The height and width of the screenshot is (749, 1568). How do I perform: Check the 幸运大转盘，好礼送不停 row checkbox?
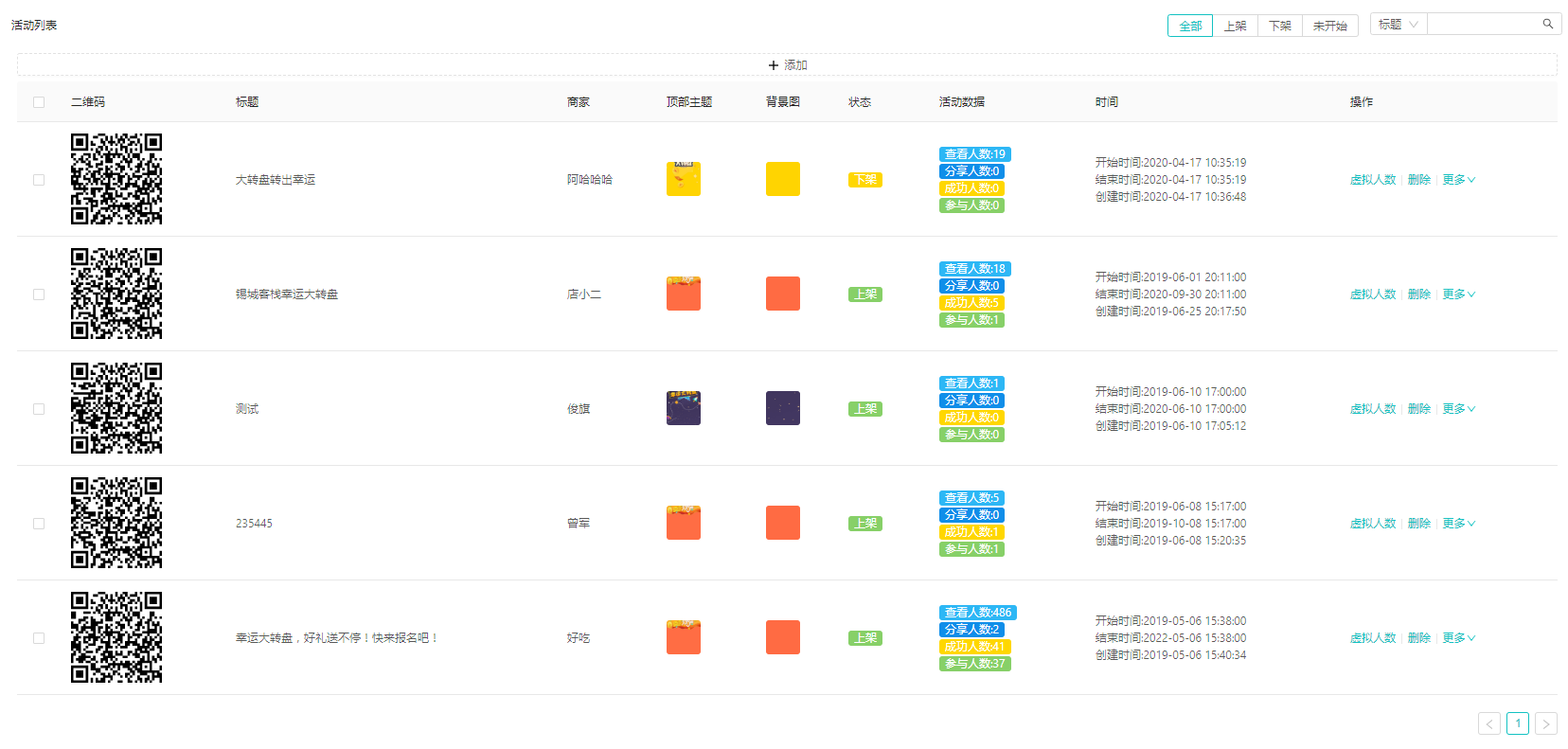tap(39, 638)
